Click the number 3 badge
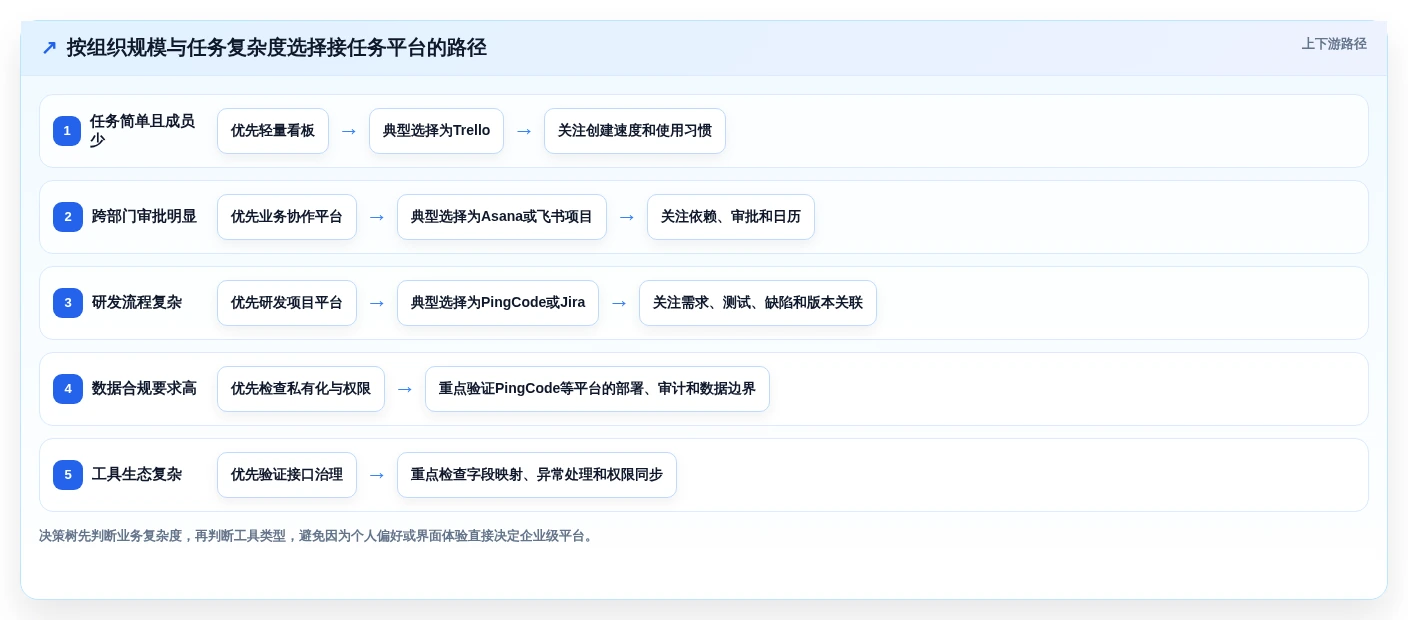The image size is (1408, 620). [x=68, y=303]
